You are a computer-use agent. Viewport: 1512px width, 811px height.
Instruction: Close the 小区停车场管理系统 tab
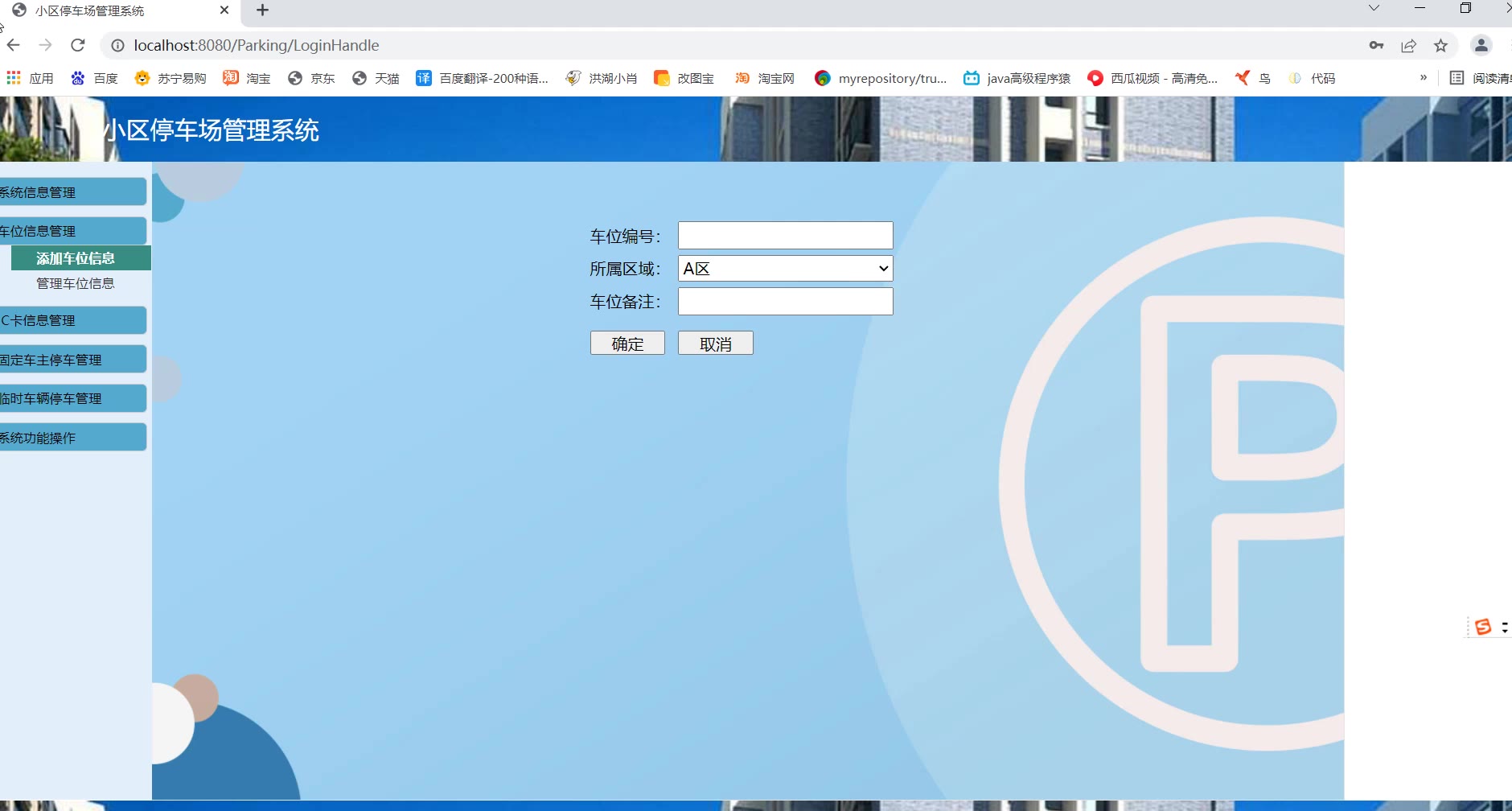(224, 10)
